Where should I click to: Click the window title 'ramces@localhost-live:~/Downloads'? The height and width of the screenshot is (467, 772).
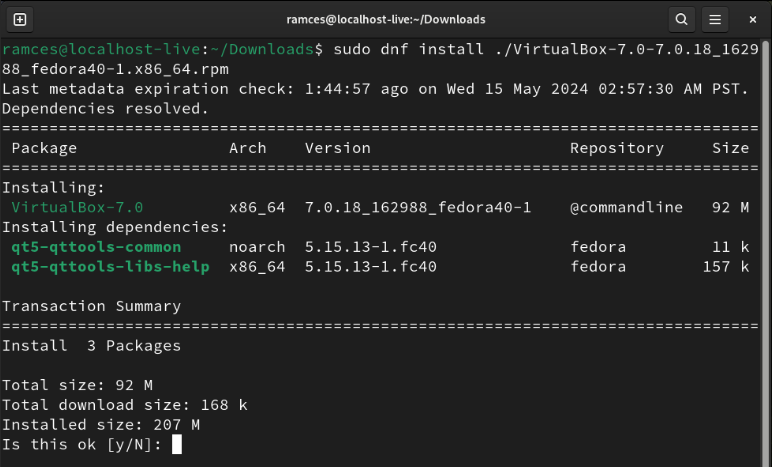(x=386, y=20)
